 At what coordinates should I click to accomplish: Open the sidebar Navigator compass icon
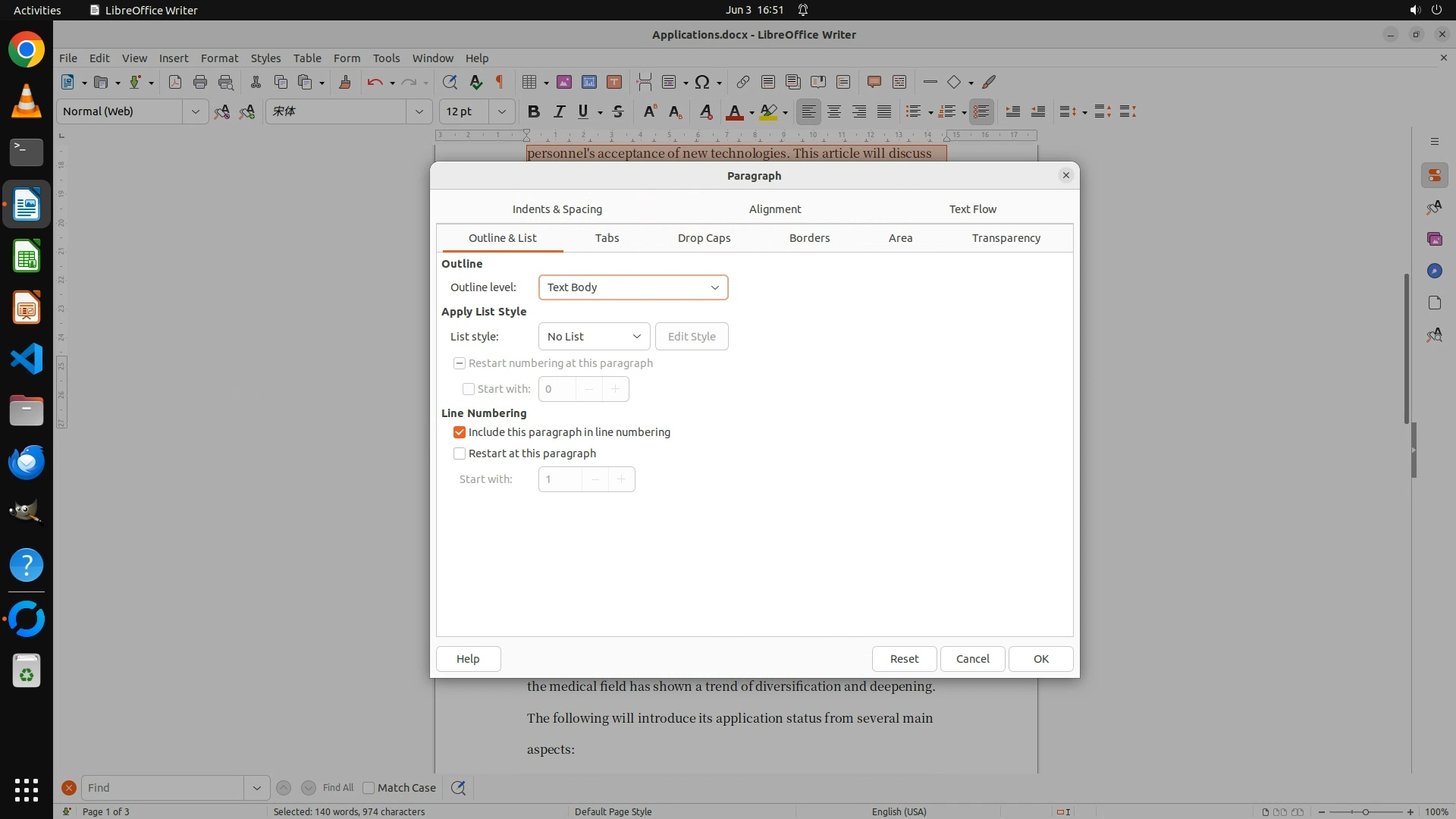click(x=1434, y=271)
